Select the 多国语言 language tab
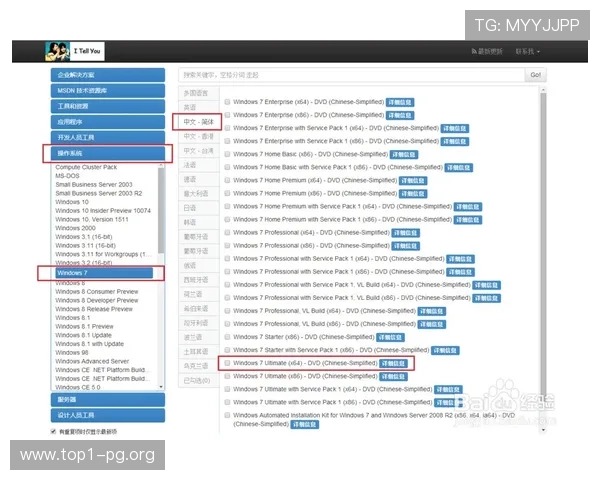 pyautogui.click(x=199, y=93)
